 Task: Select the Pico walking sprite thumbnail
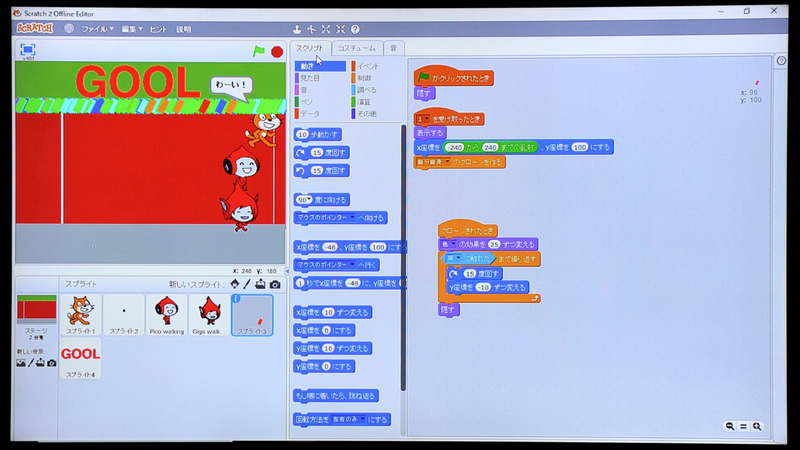[166, 315]
